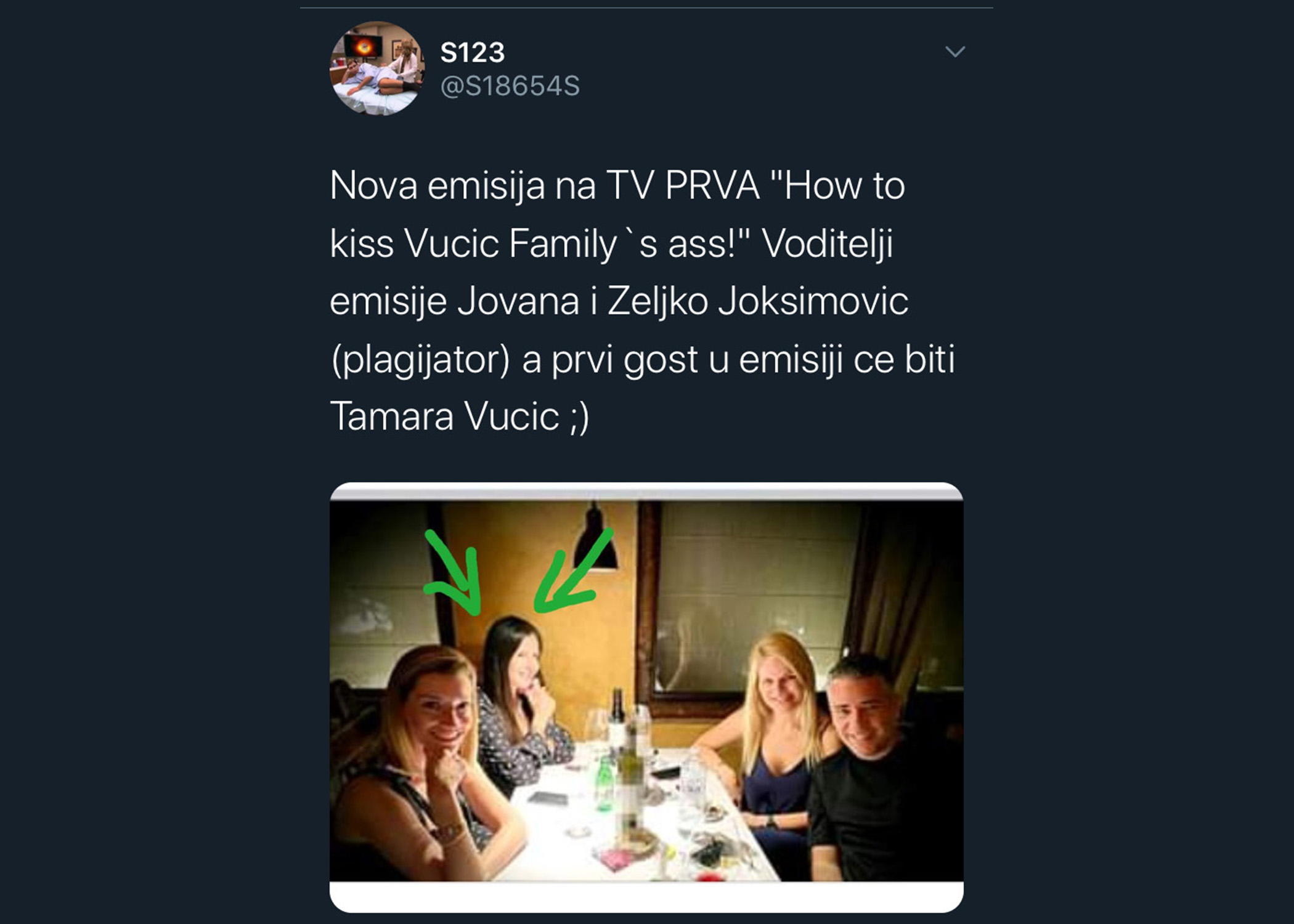The image size is (1294, 924).
Task: Click the words "TV PRVA" in tweet
Action: click(x=682, y=186)
